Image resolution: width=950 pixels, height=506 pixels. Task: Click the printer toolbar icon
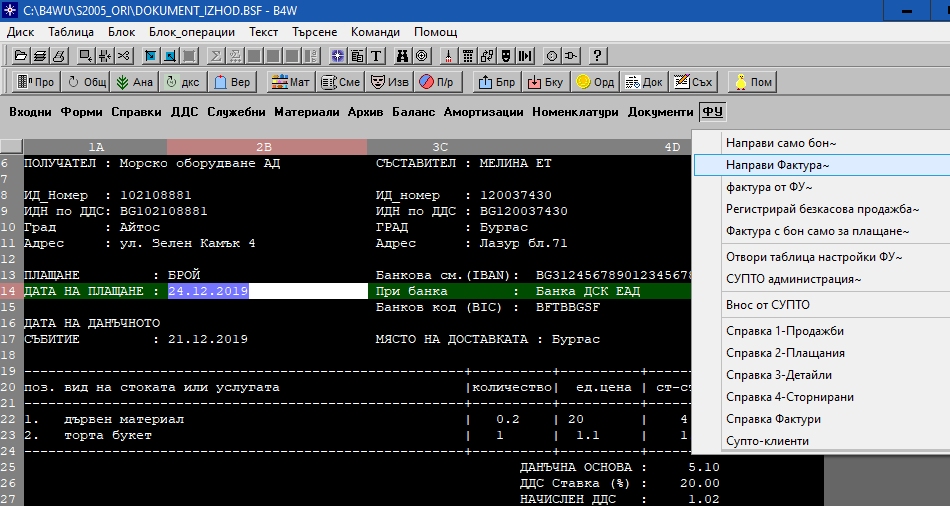pyautogui.click(x=59, y=56)
